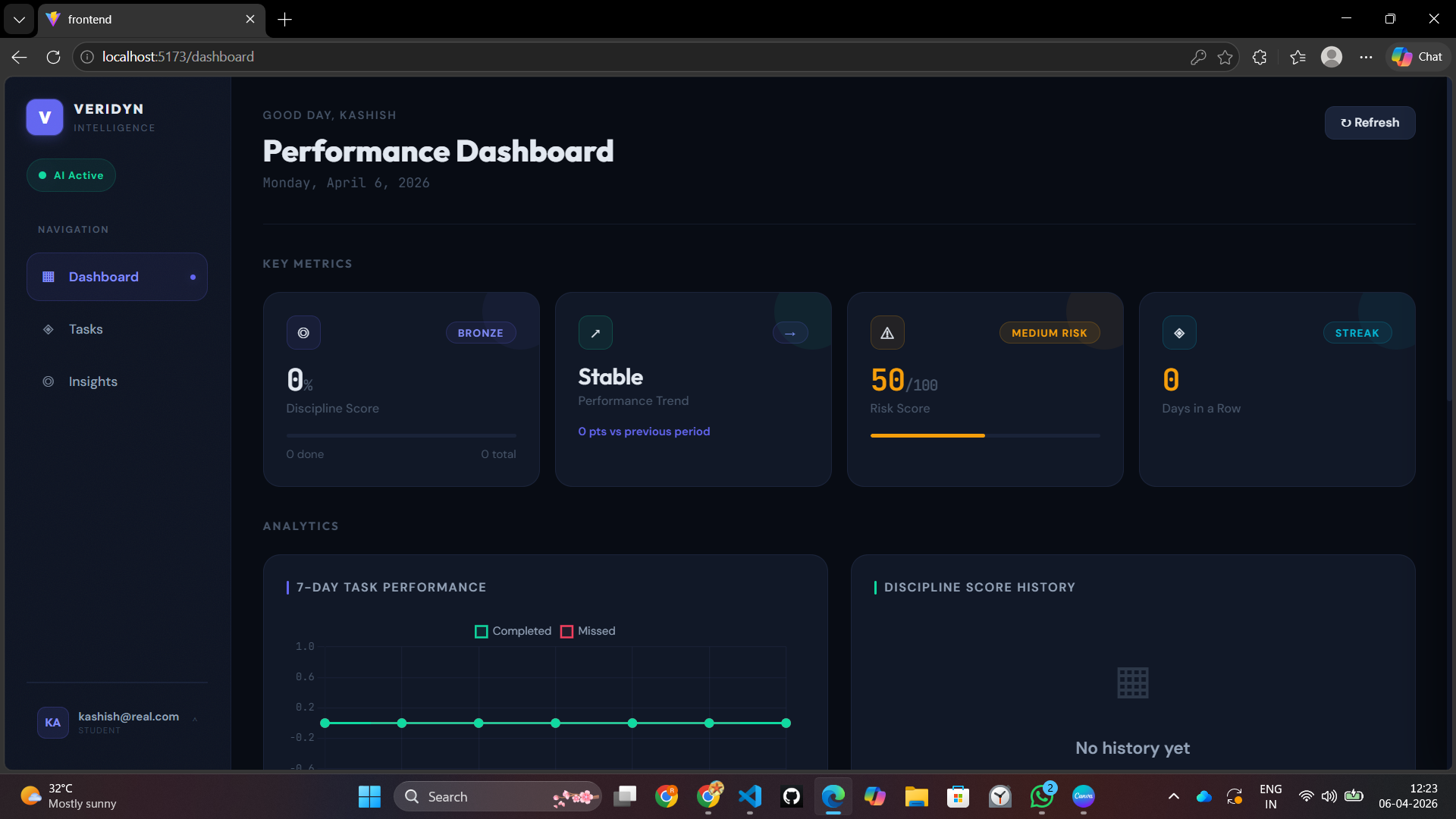Click the empty history grid icon

click(1133, 683)
